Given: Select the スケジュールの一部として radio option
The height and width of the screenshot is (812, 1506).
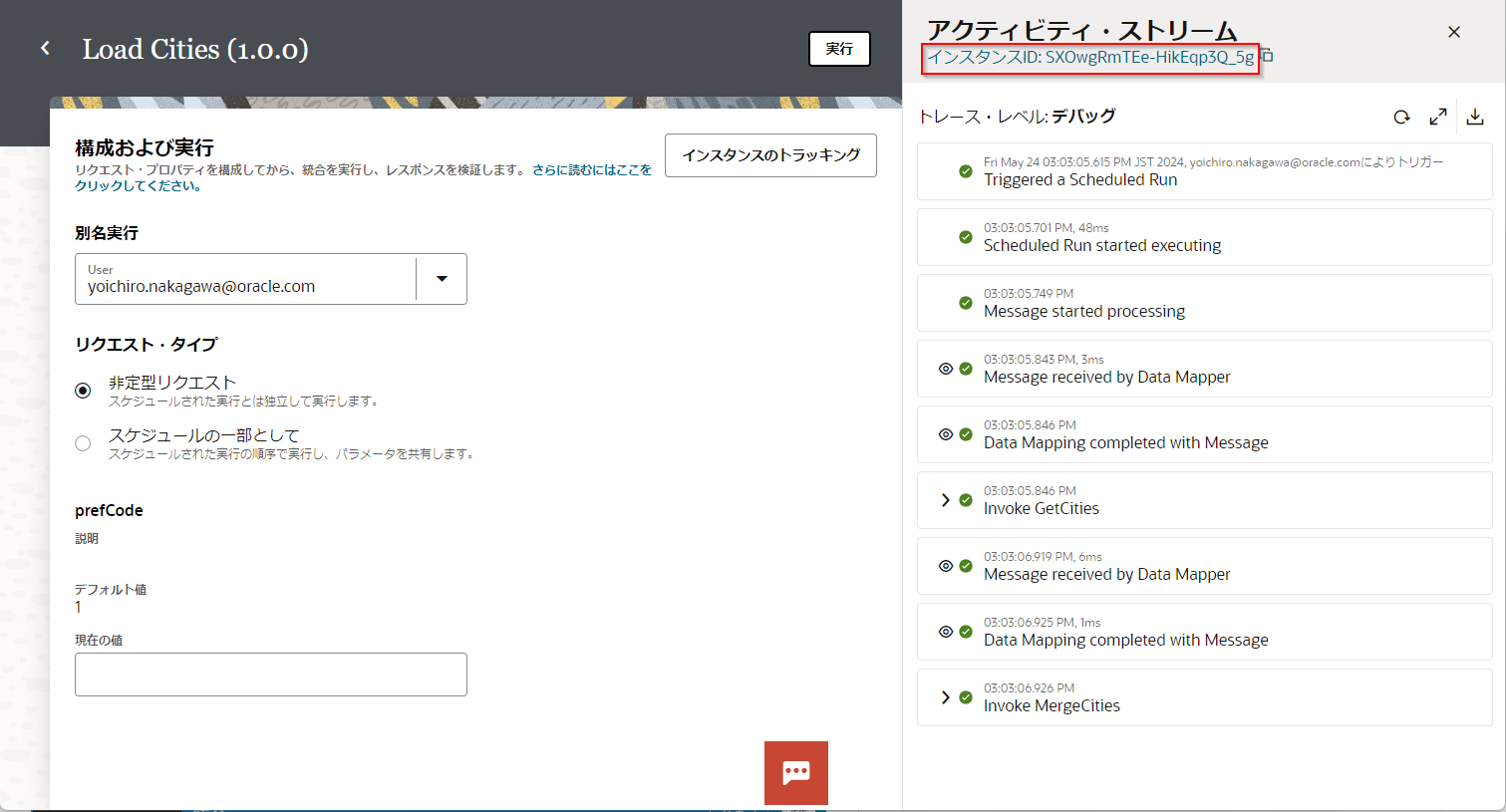Looking at the screenshot, I should (83, 443).
